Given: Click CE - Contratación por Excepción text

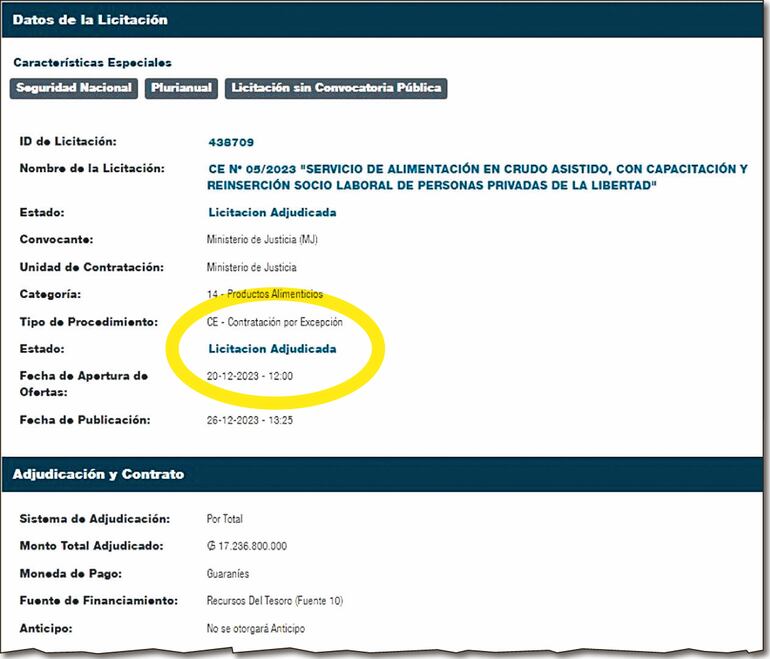Looking at the screenshot, I should click(x=274, y=322).
